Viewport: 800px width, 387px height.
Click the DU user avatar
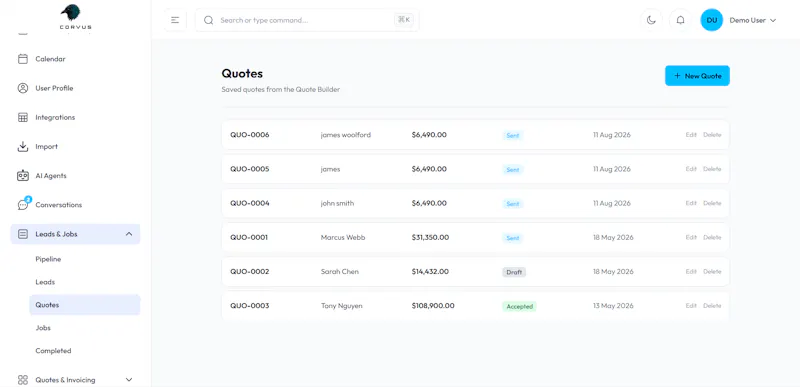tap(711, 20)
